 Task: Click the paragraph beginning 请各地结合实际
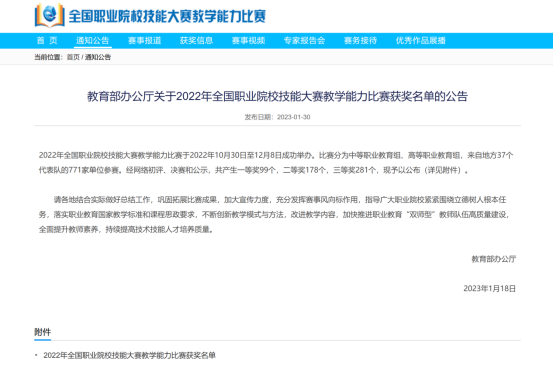point(275,215)
